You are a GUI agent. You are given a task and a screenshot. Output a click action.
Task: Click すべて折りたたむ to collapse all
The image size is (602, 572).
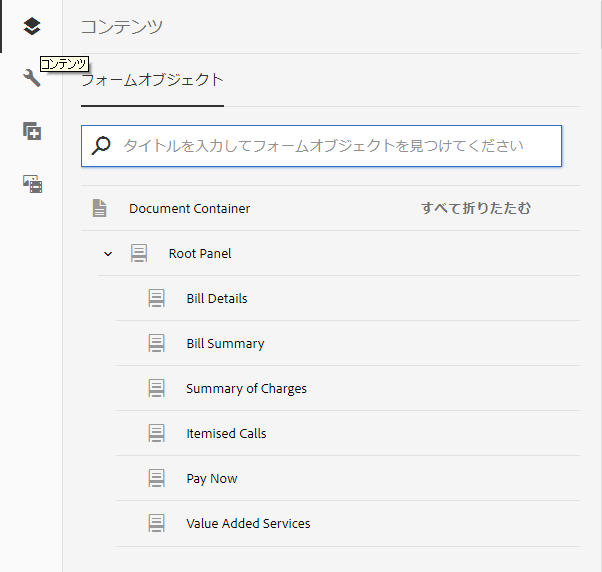tap(476, 208)
